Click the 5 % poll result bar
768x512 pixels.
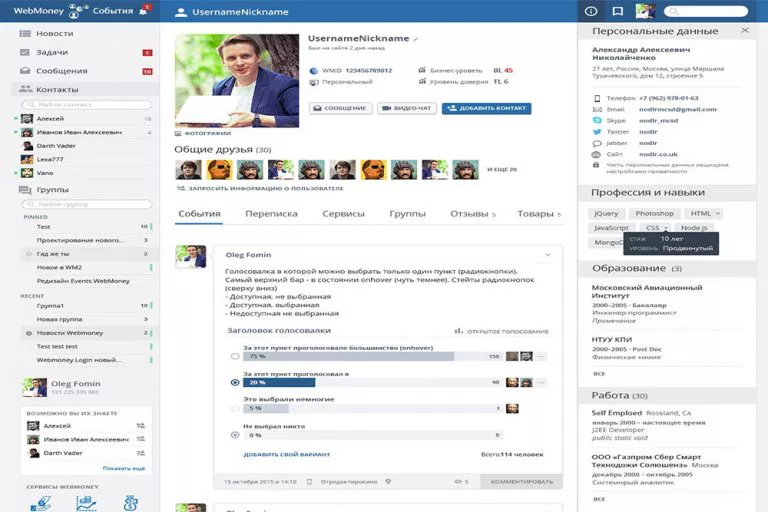[x=372, y=408]
